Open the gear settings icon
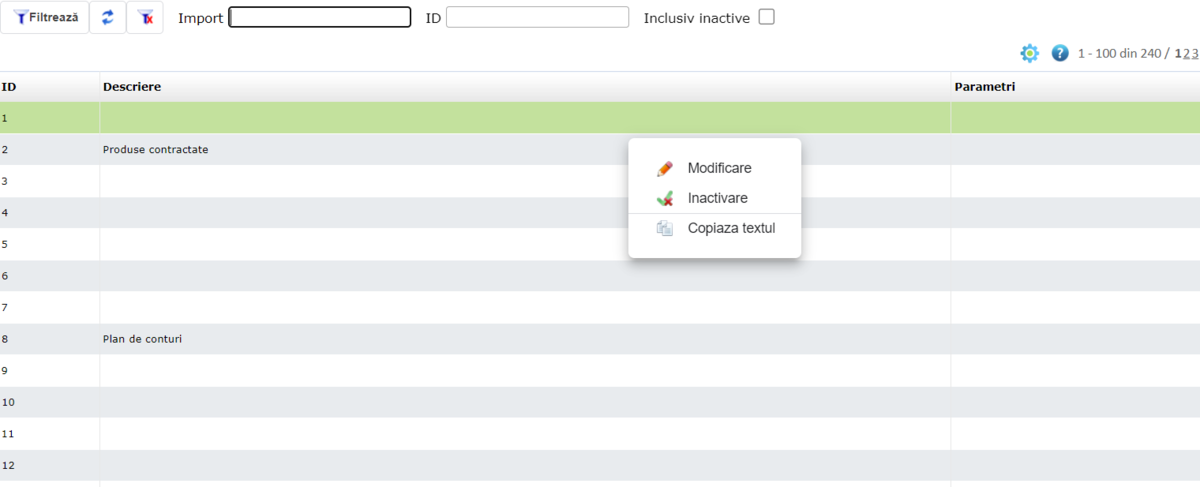This screenshot has height=487, width=1200. pyautogui.click(x=1029, y=53)
